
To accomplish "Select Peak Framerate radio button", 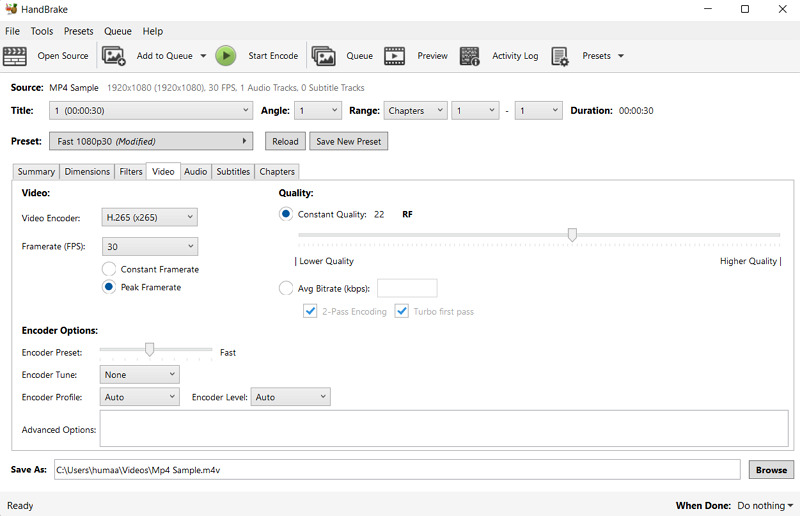I will tap(109, 287).
